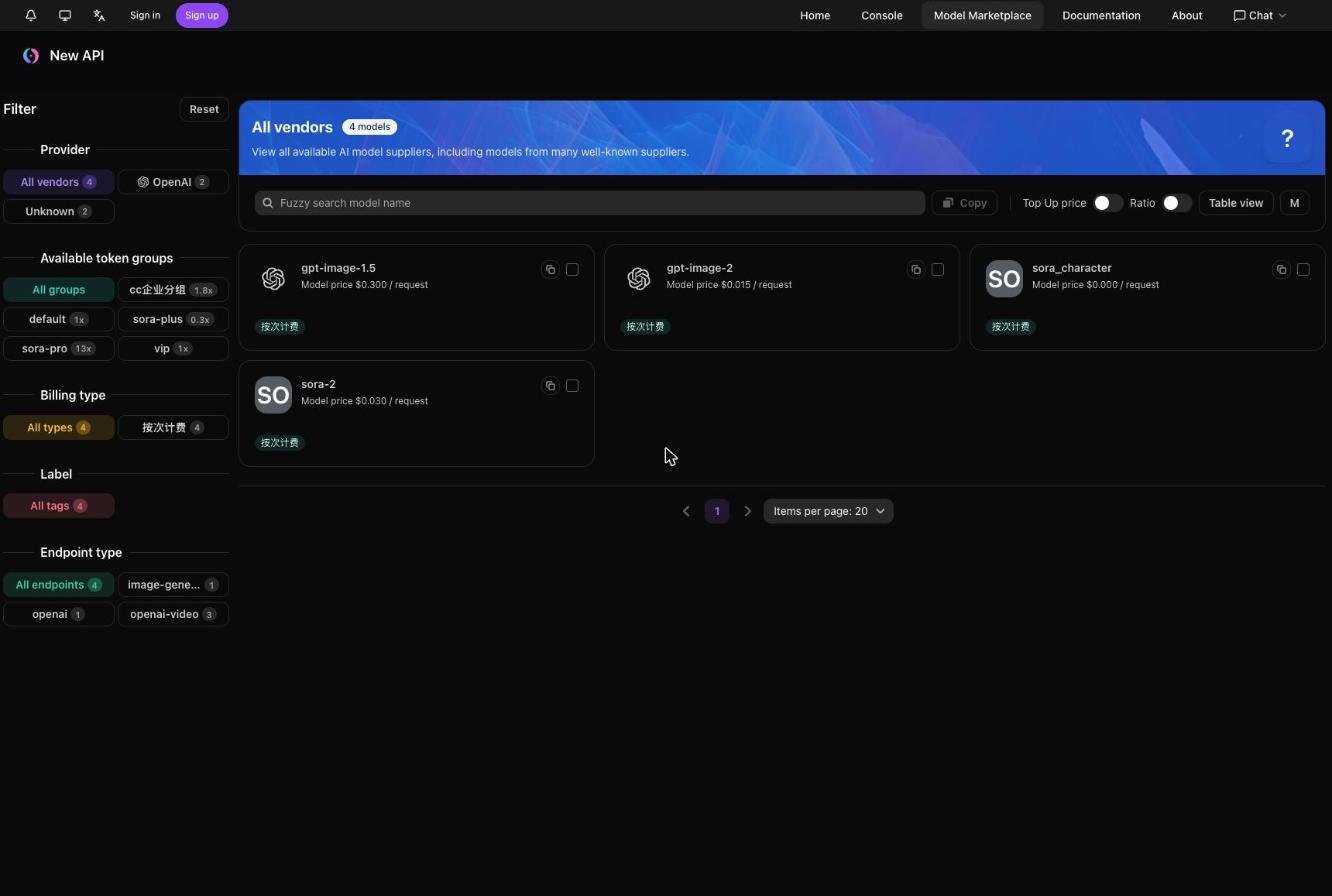Click the M unit button
This screenshot has height=896, width=1332.
coord(1294,203)
